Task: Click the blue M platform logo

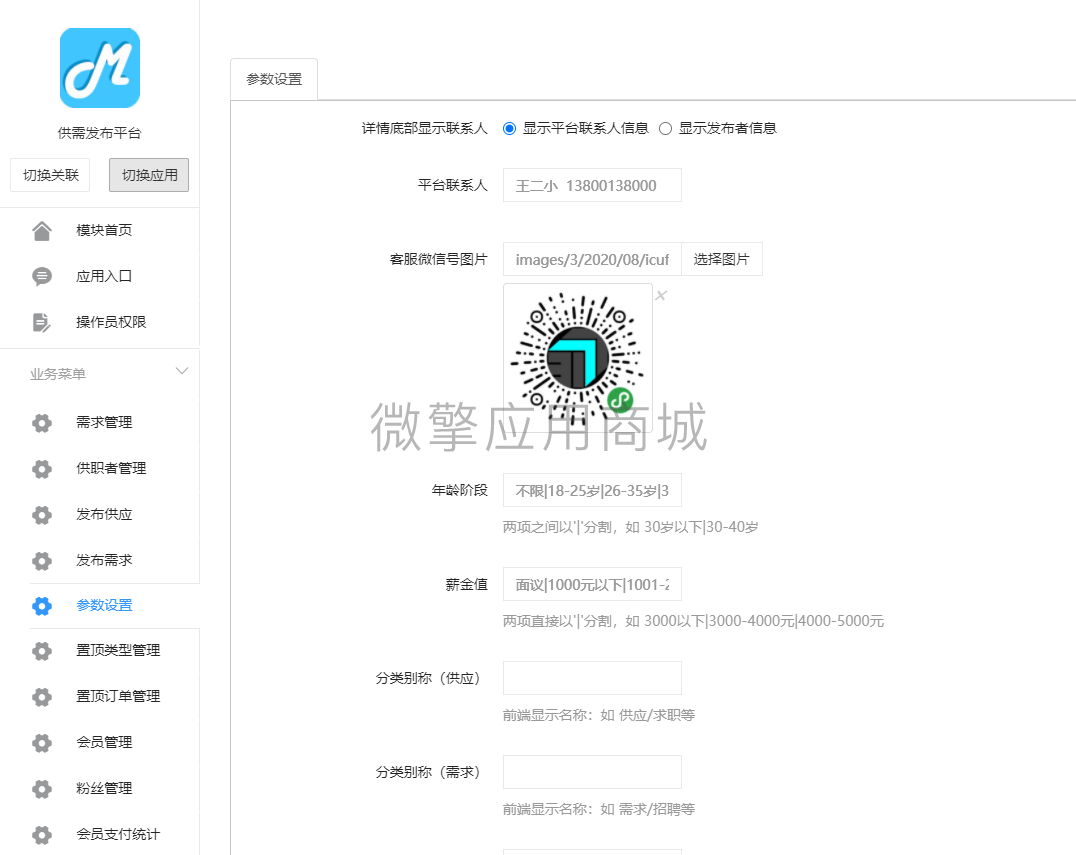Action: (100, 68)
